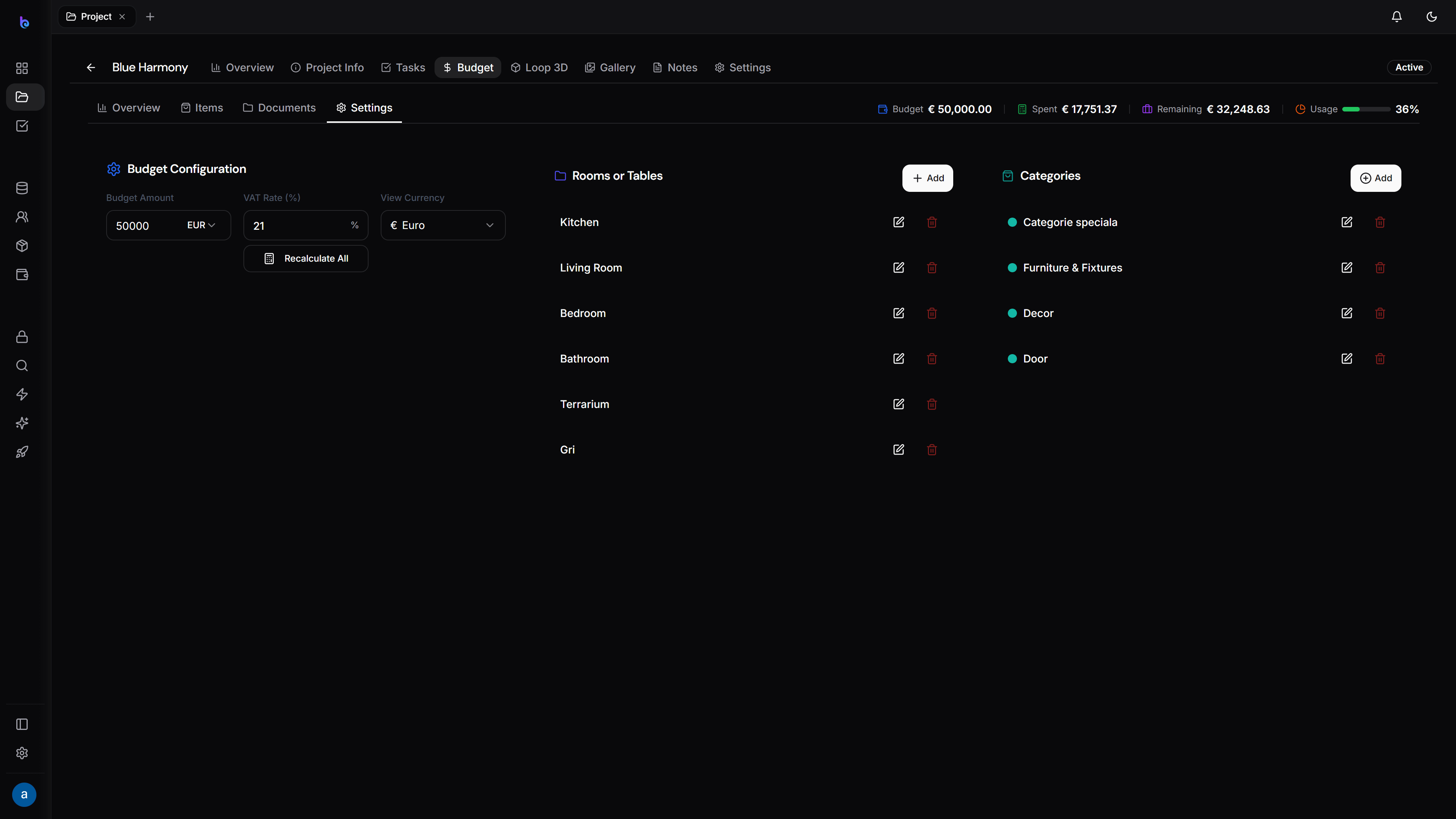The width and height of the screenshot is (1456, 819).
Task: Open the Notes tab
Action: [675, 68]
